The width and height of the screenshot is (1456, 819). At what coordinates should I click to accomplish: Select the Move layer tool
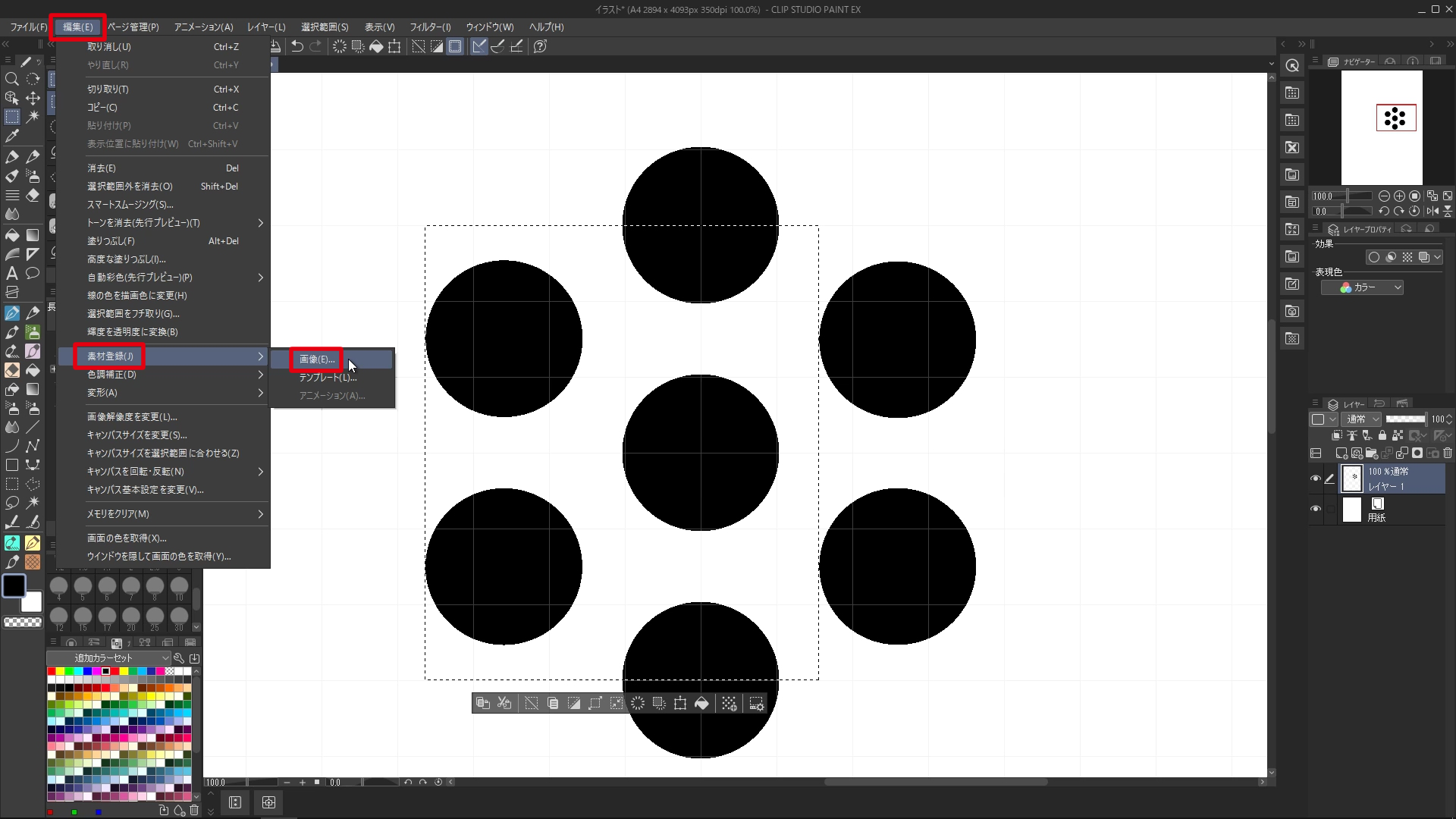[x=33, y=98]
